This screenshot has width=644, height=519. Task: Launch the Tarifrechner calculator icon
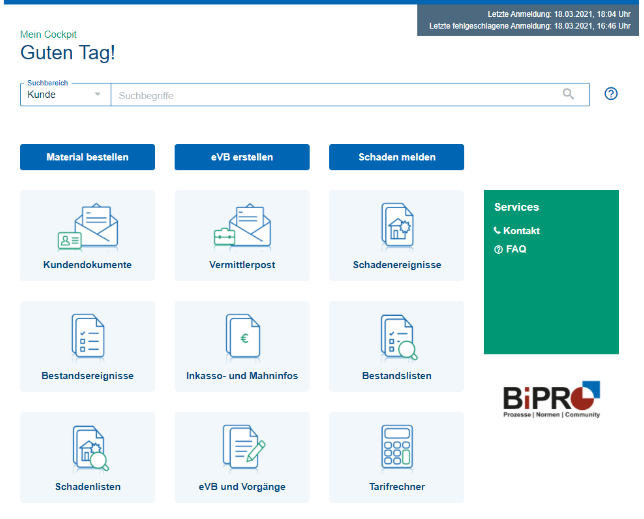[396, 448]
